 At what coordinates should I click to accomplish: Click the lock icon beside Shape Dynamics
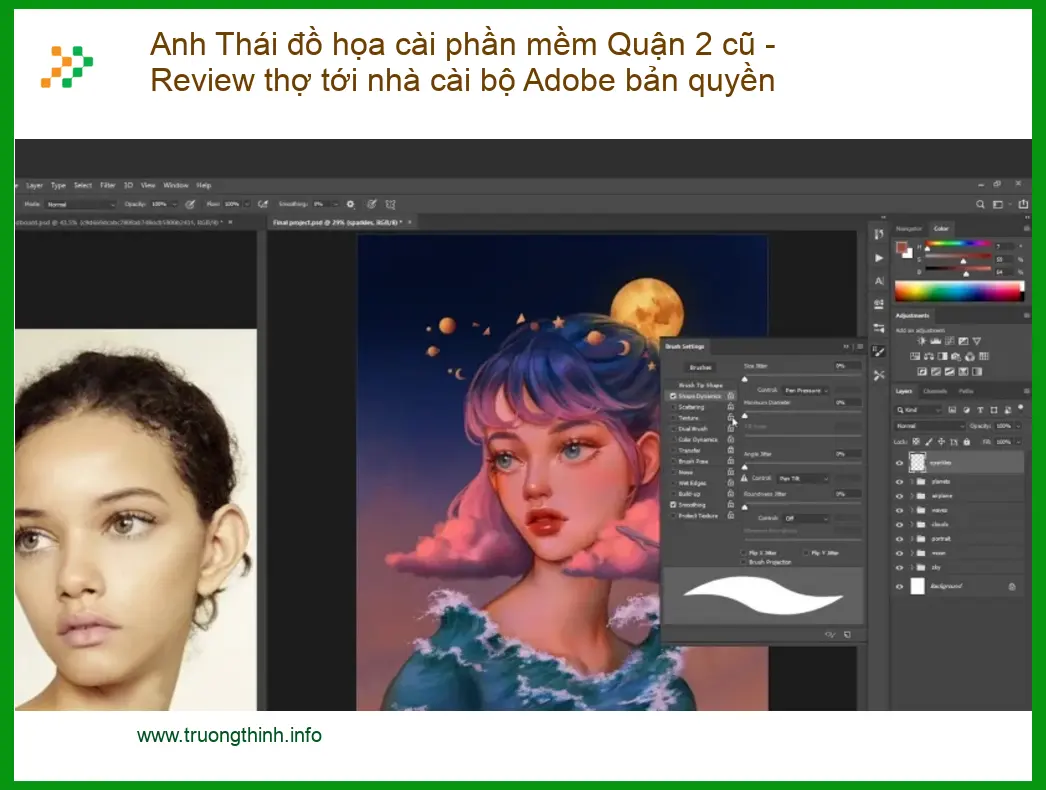pos(730,396)
